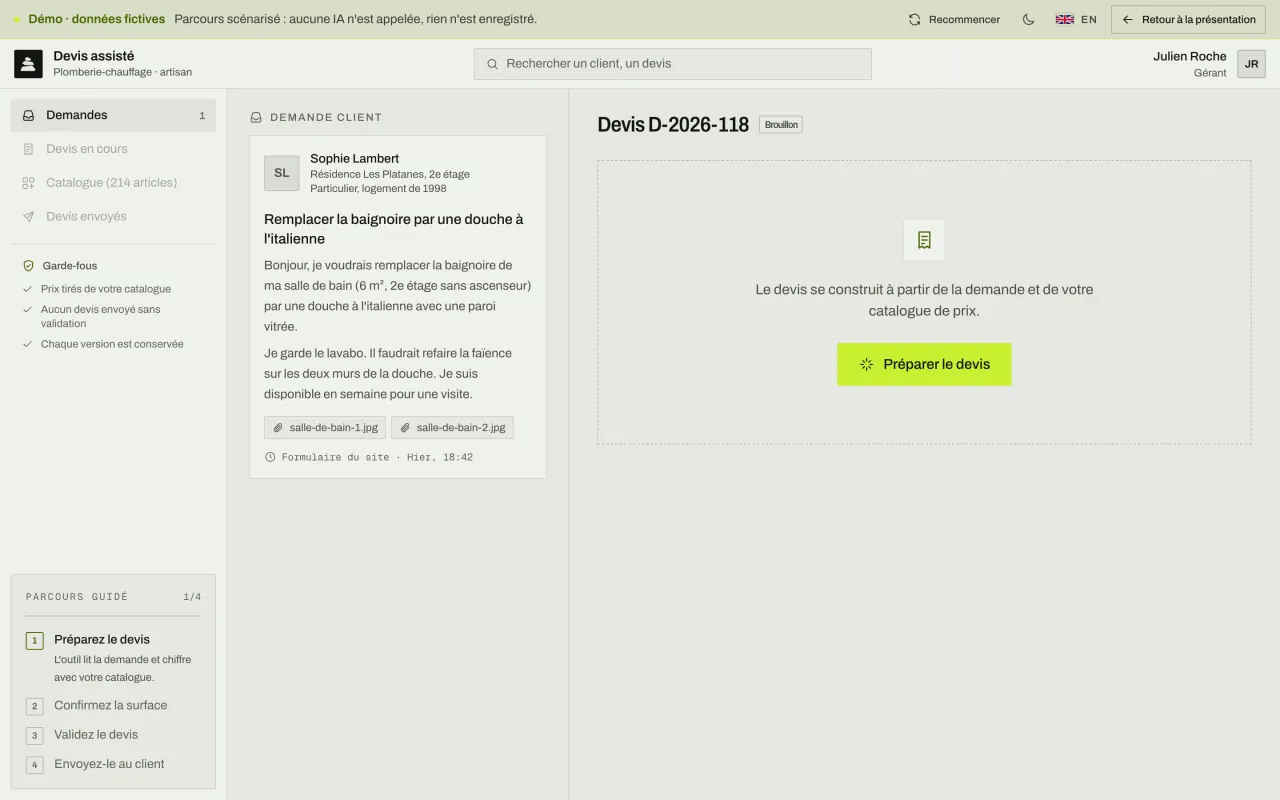Screen dimensions: 1280x800
Task: Open the Demandes section
Action: tap(113, 115)
